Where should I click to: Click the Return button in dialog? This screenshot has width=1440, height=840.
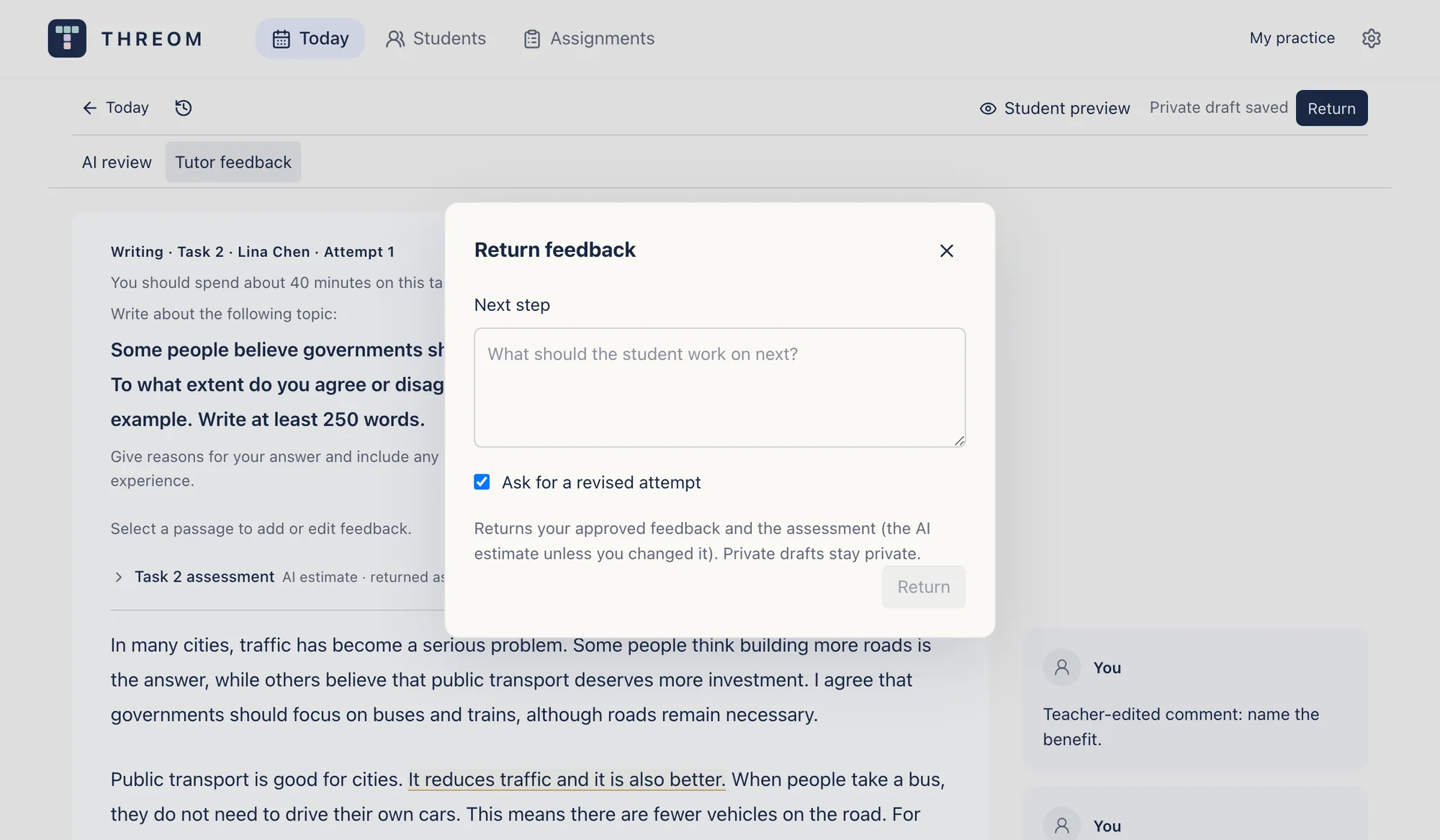coord(923,587)
